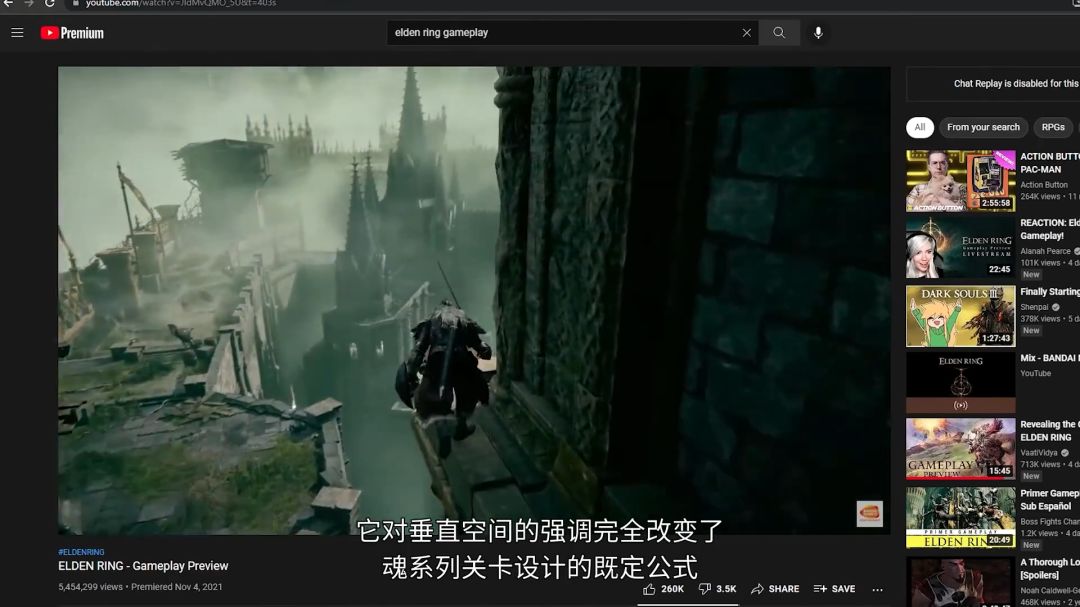Select the 'RPGs' filter chip

click(1052, 127)
